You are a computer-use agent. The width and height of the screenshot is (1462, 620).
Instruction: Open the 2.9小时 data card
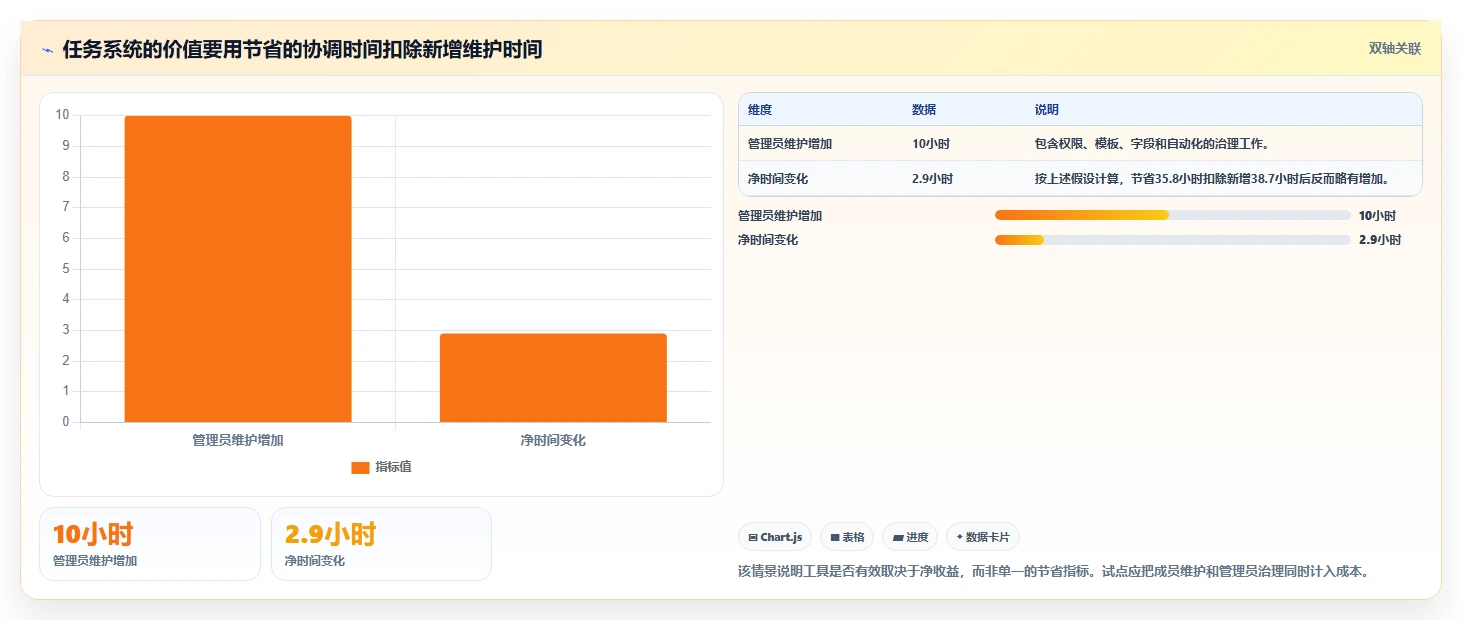tap(381, 544)
